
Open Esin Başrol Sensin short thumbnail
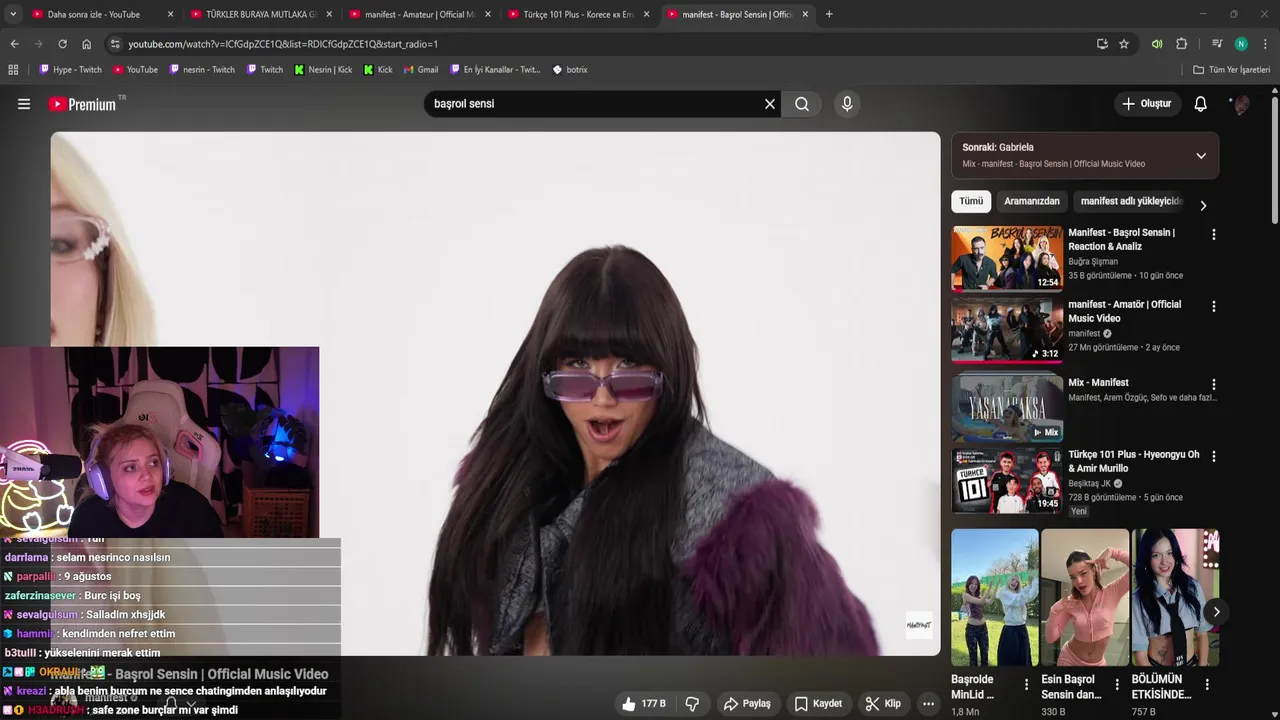1085,597
